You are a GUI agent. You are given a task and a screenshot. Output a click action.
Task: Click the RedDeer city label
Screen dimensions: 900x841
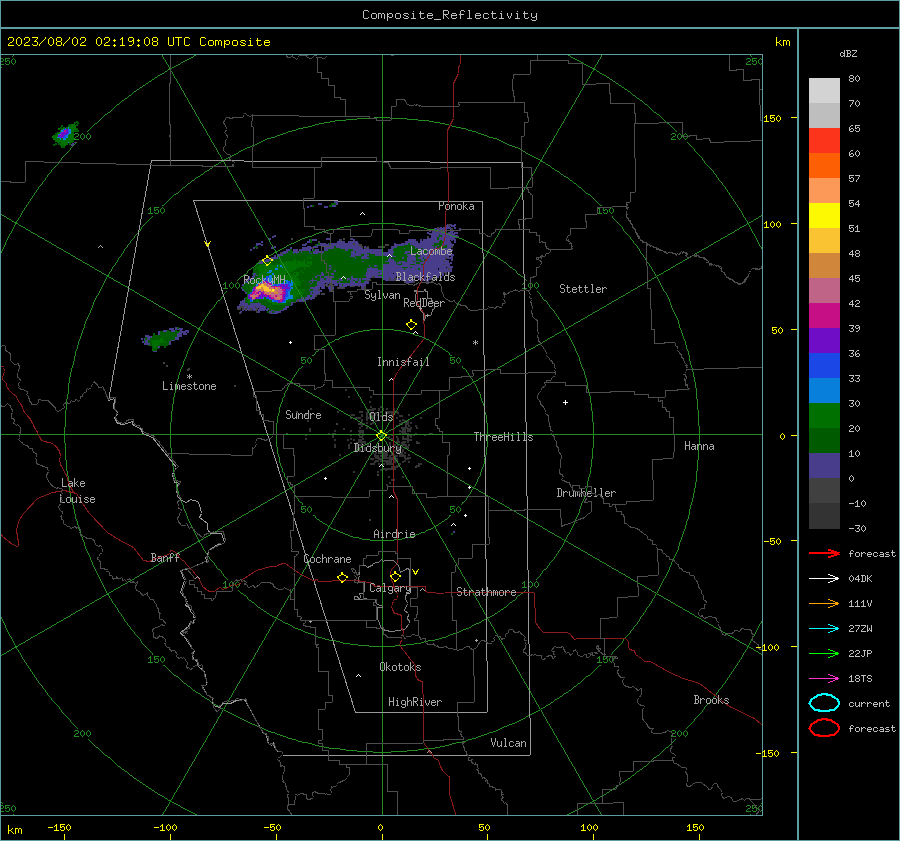click(424, 303)
